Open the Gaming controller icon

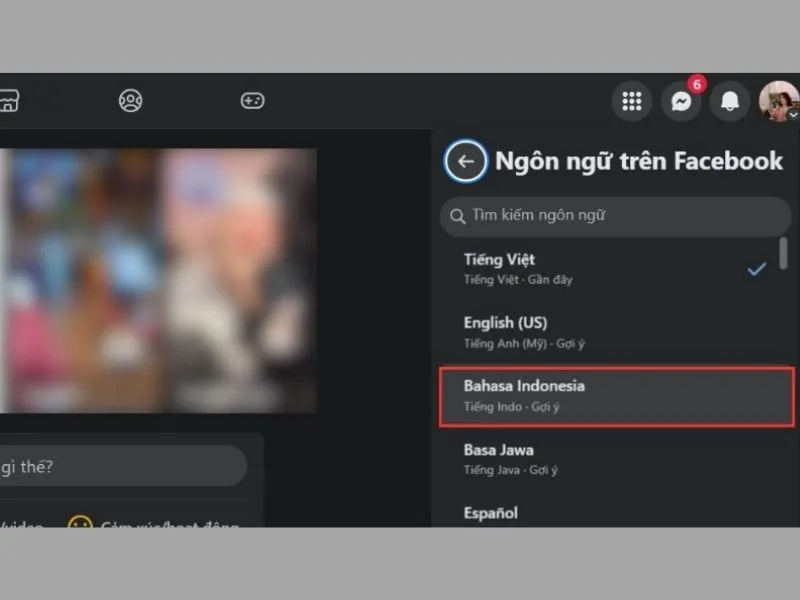coord(253,101)
